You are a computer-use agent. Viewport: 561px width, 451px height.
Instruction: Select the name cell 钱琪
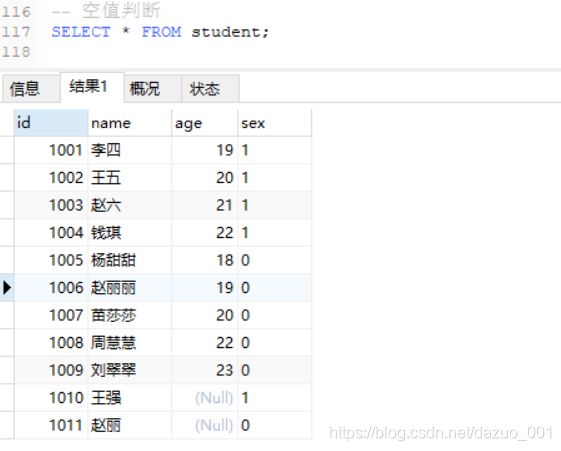click(x=130, y=233)
